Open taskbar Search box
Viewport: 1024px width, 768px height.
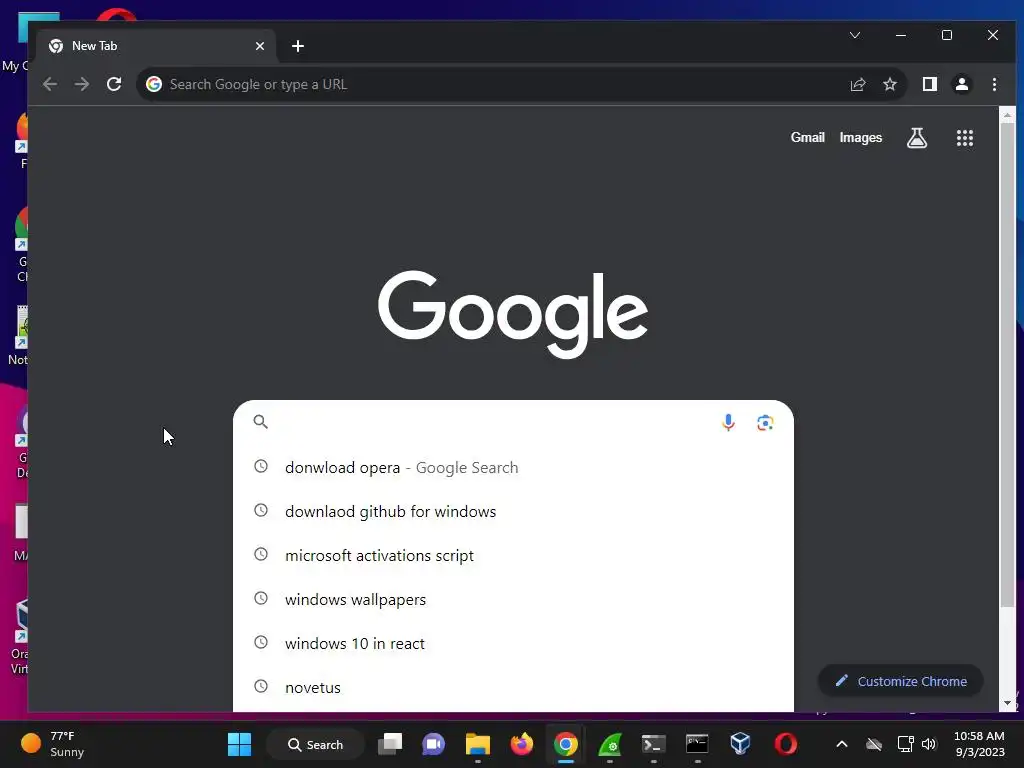(x=315, y=744)
